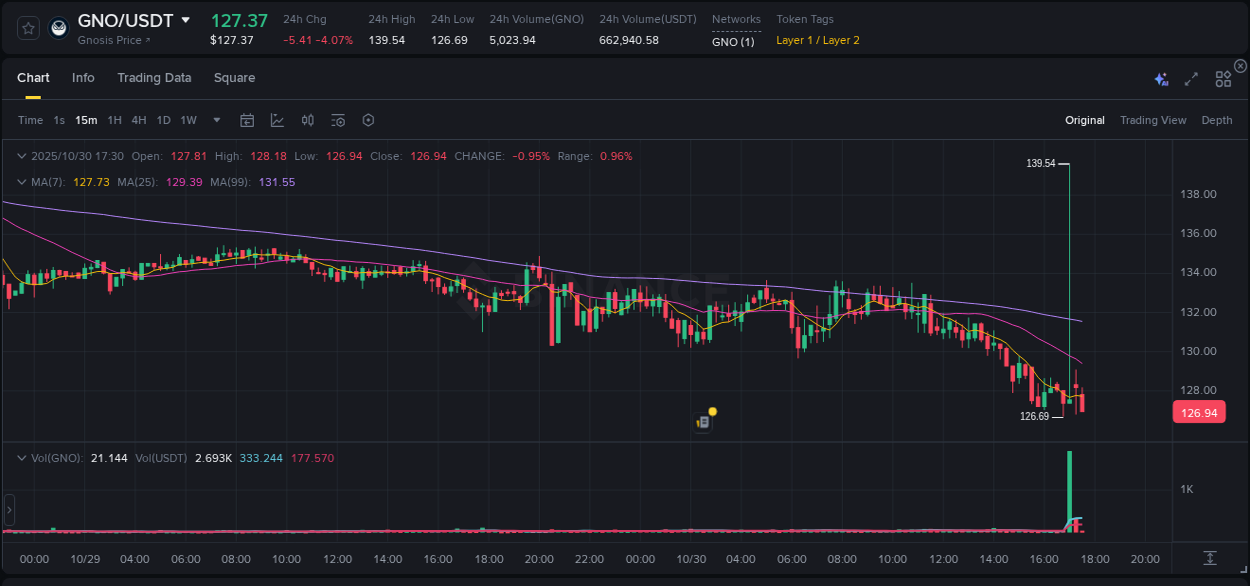Collapse the MA indicators row
The width and height of the screenshot is (1250, 586).
coord(20,182)
